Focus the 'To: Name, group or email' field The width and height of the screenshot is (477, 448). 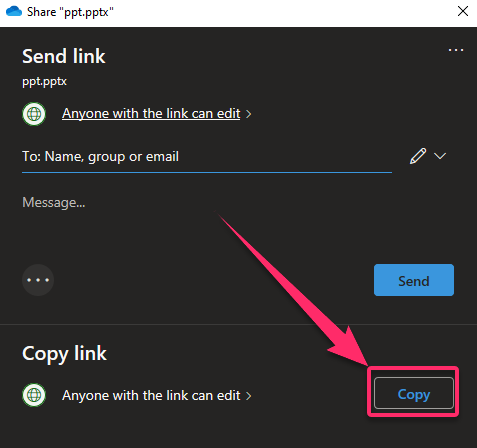[x=207, y=157]
